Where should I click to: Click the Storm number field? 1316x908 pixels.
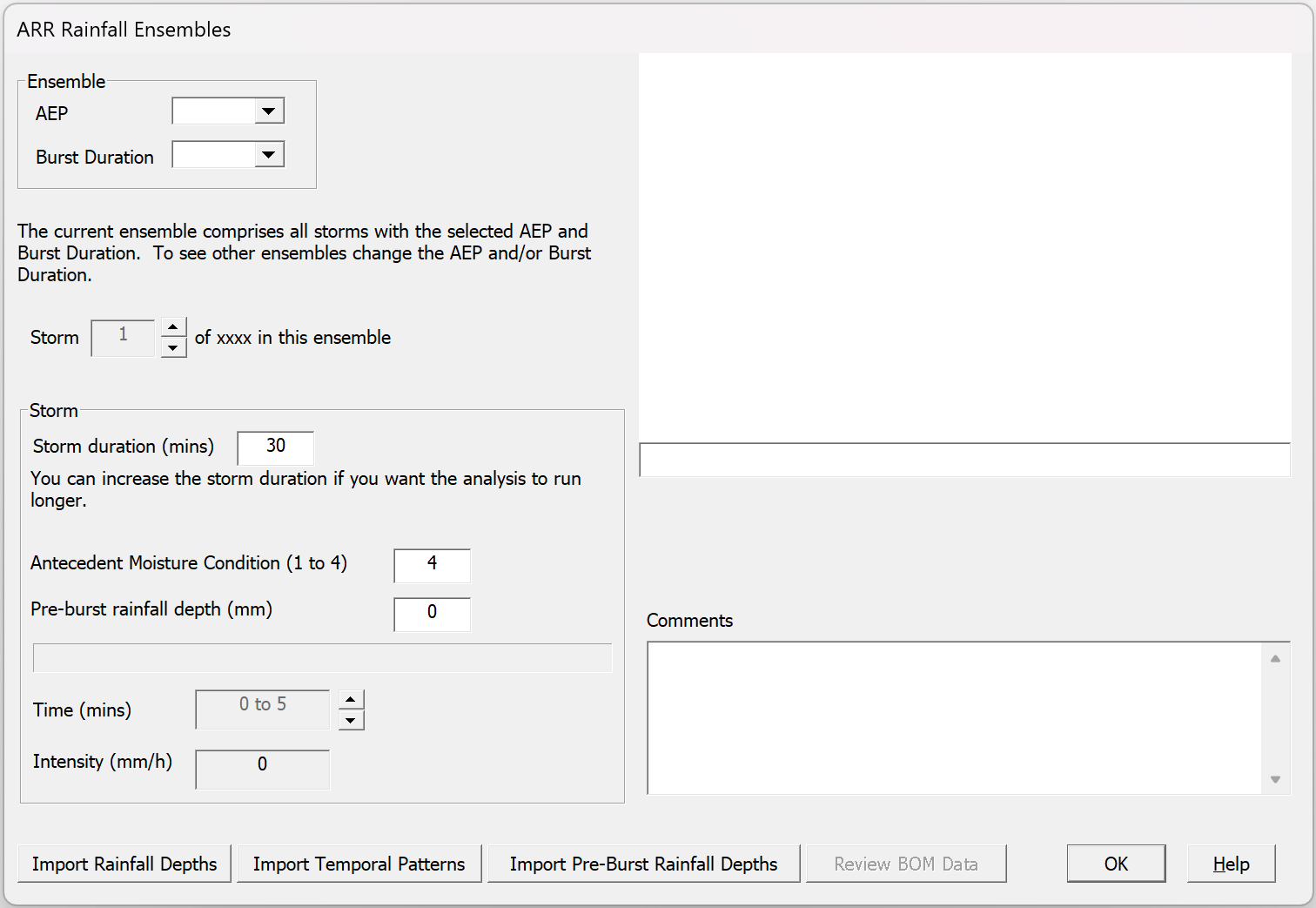123,337
